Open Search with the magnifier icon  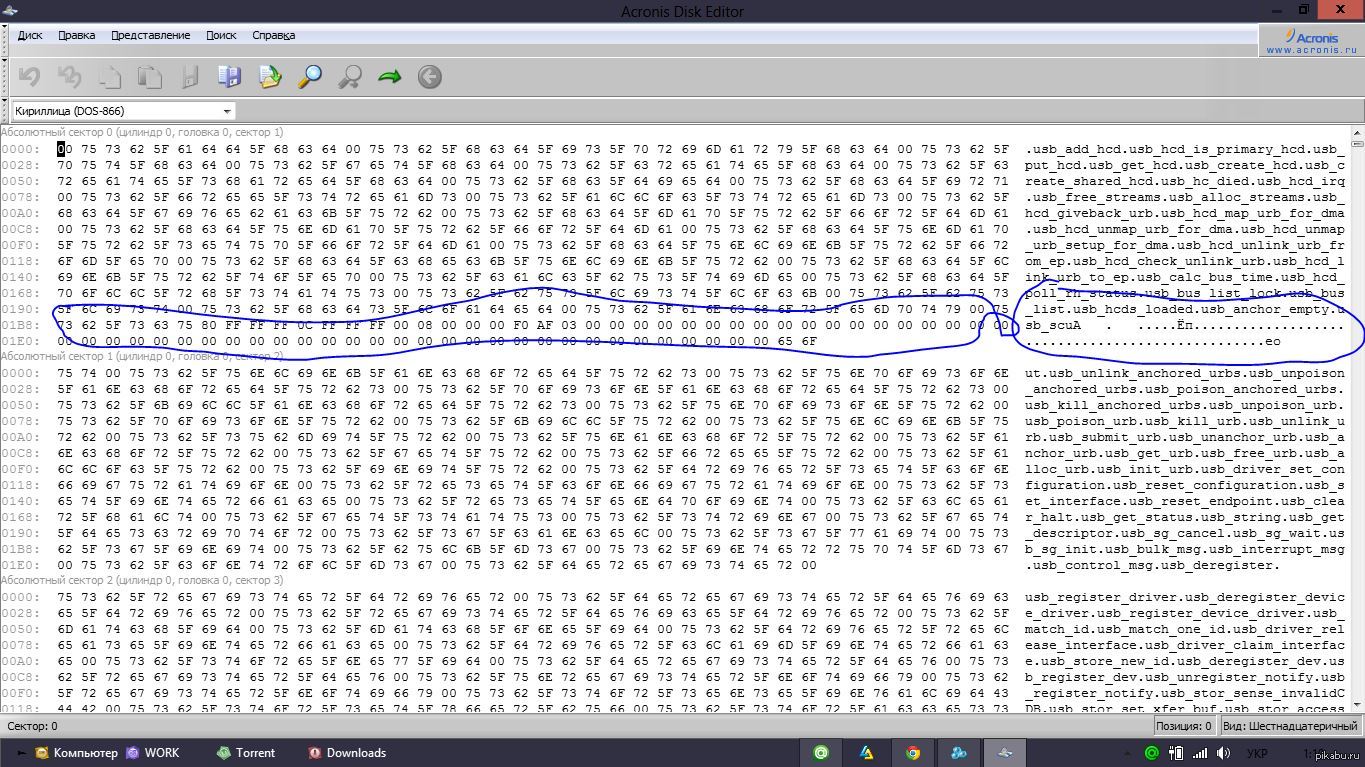pos(310,77)
